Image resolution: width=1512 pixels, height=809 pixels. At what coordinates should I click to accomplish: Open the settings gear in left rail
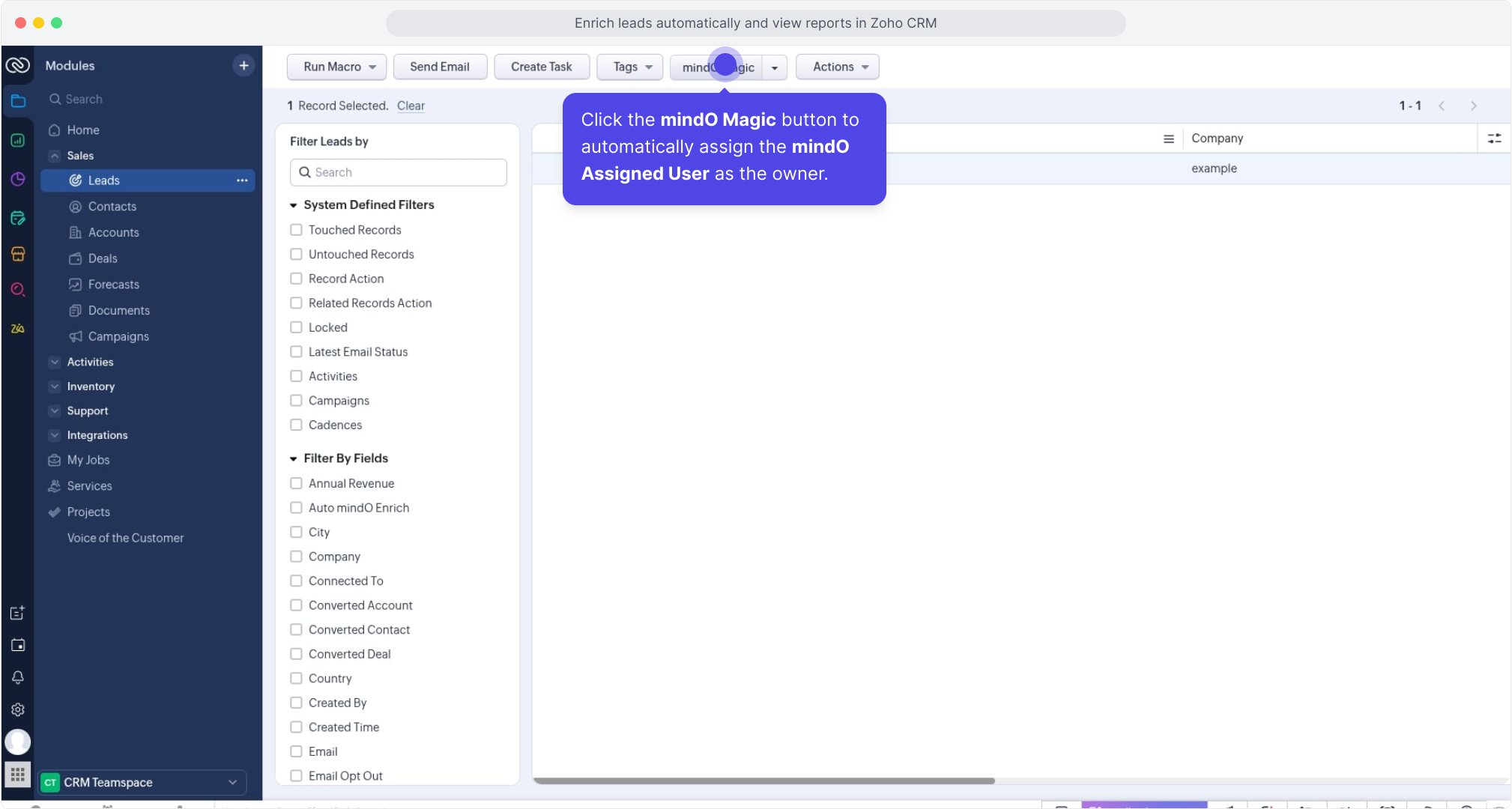18,709
